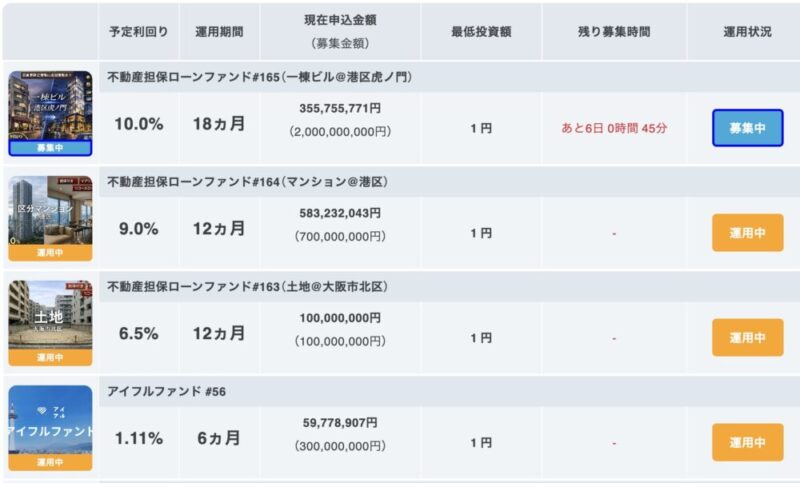
Task: Open 不動産担保ローンファンド#164 title link
Action: (x=247, y=182)
